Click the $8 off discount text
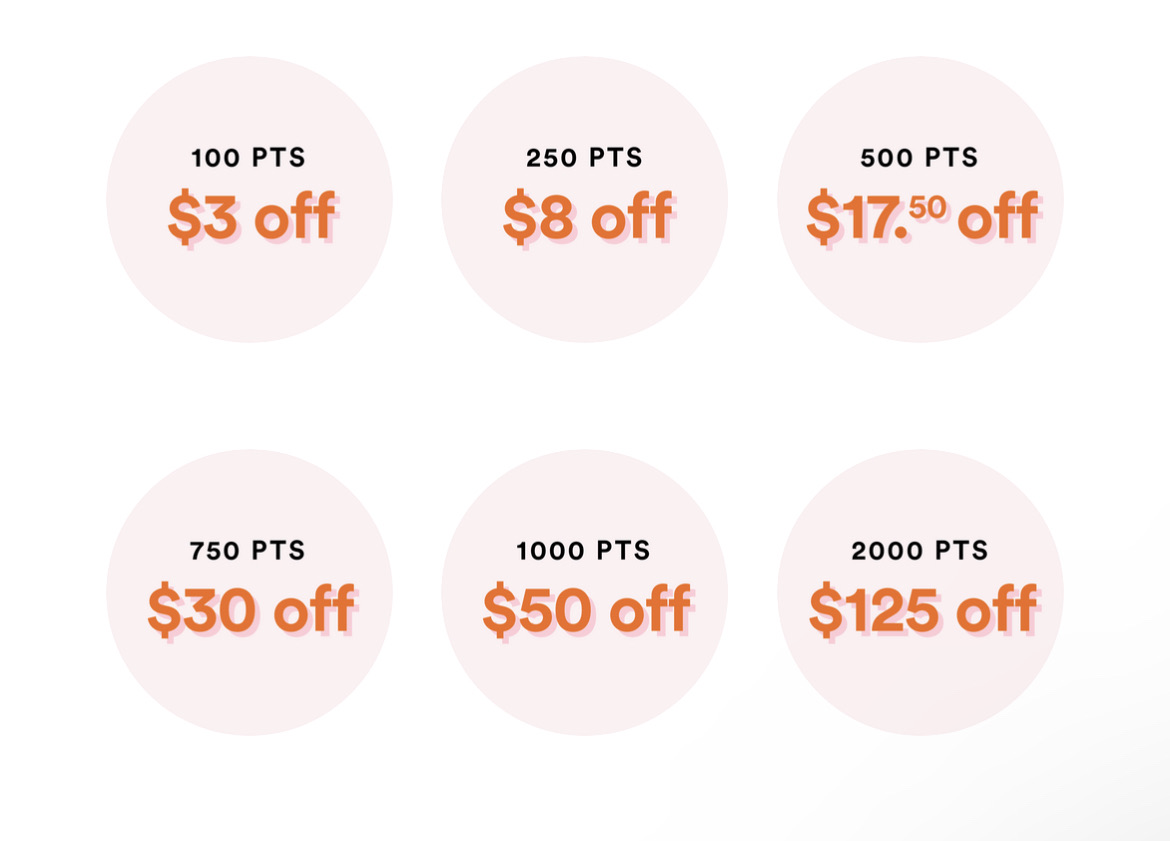This screenshot has width=1170, height=841. 586,217
